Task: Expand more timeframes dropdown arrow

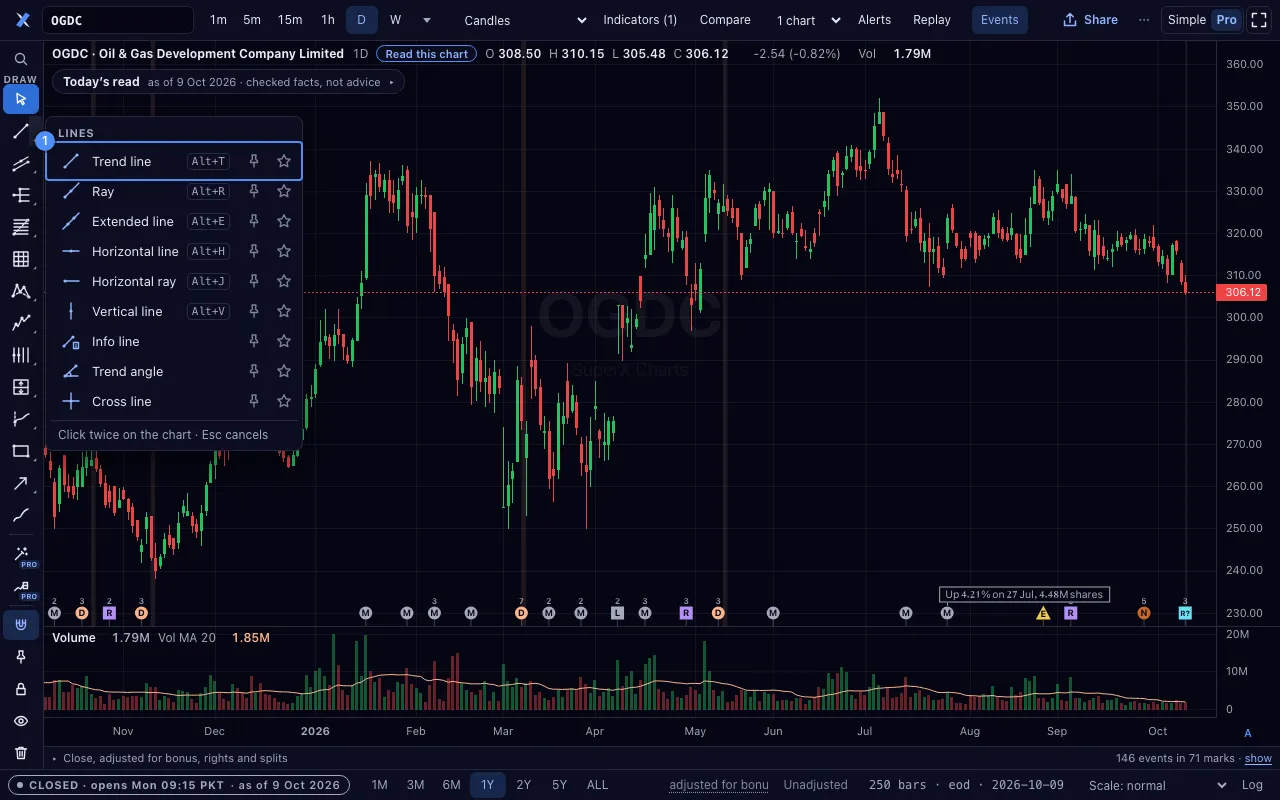Action: 427,20
